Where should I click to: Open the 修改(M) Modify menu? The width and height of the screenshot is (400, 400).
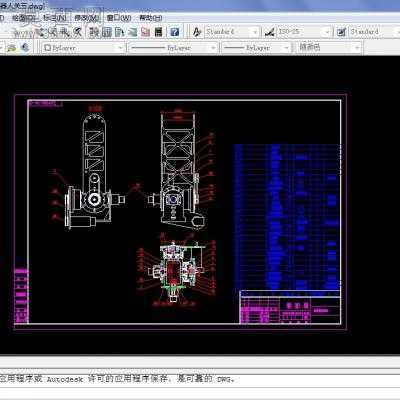click(87, 18)
